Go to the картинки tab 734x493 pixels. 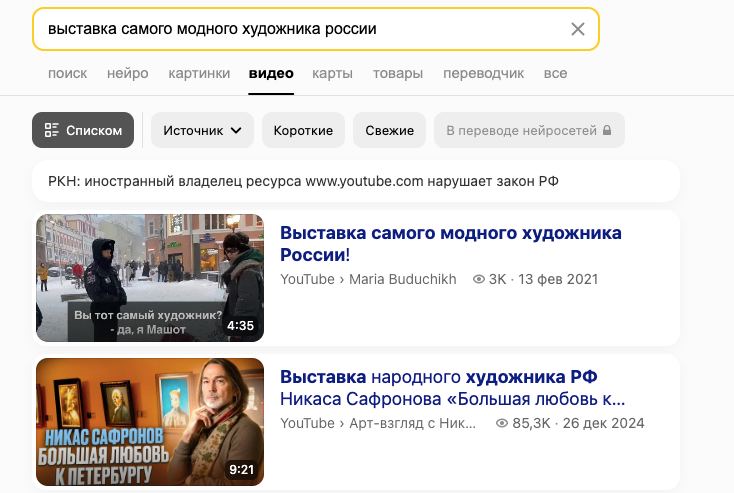pos(199,74)
